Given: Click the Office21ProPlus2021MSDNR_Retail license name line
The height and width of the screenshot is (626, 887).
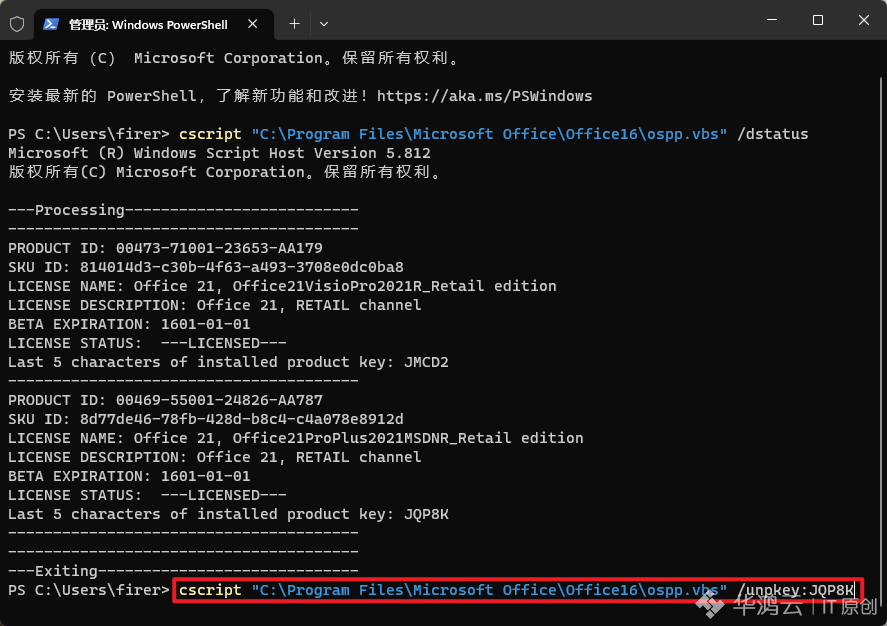Looking at the screenshot, I should (x=296, y=438).
